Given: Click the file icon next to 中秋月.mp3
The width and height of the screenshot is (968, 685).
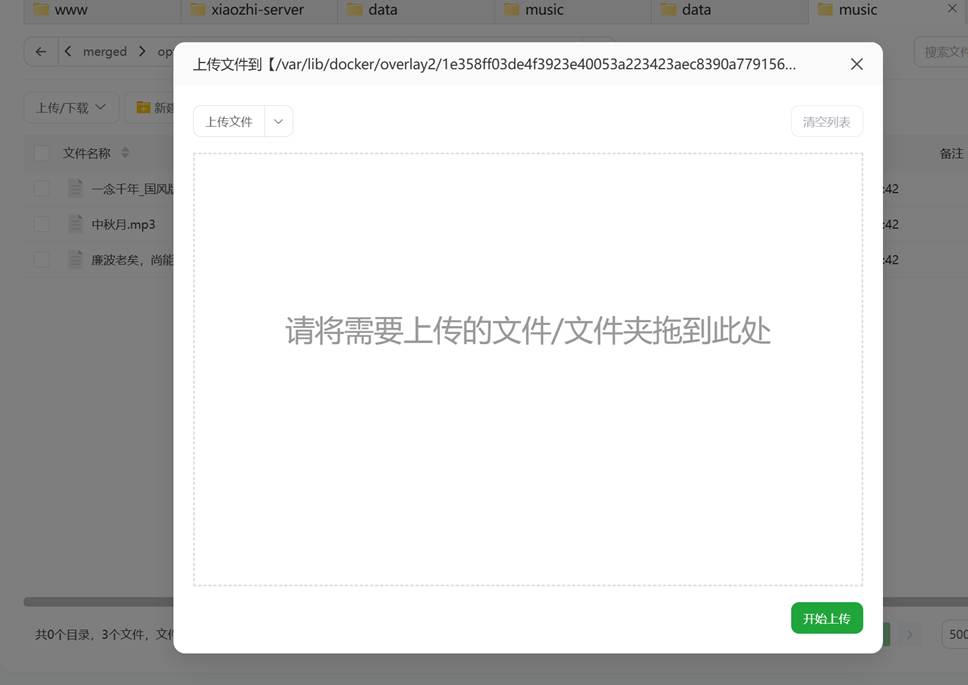Looking at the screenshot, I should click(x=76, y=224).
